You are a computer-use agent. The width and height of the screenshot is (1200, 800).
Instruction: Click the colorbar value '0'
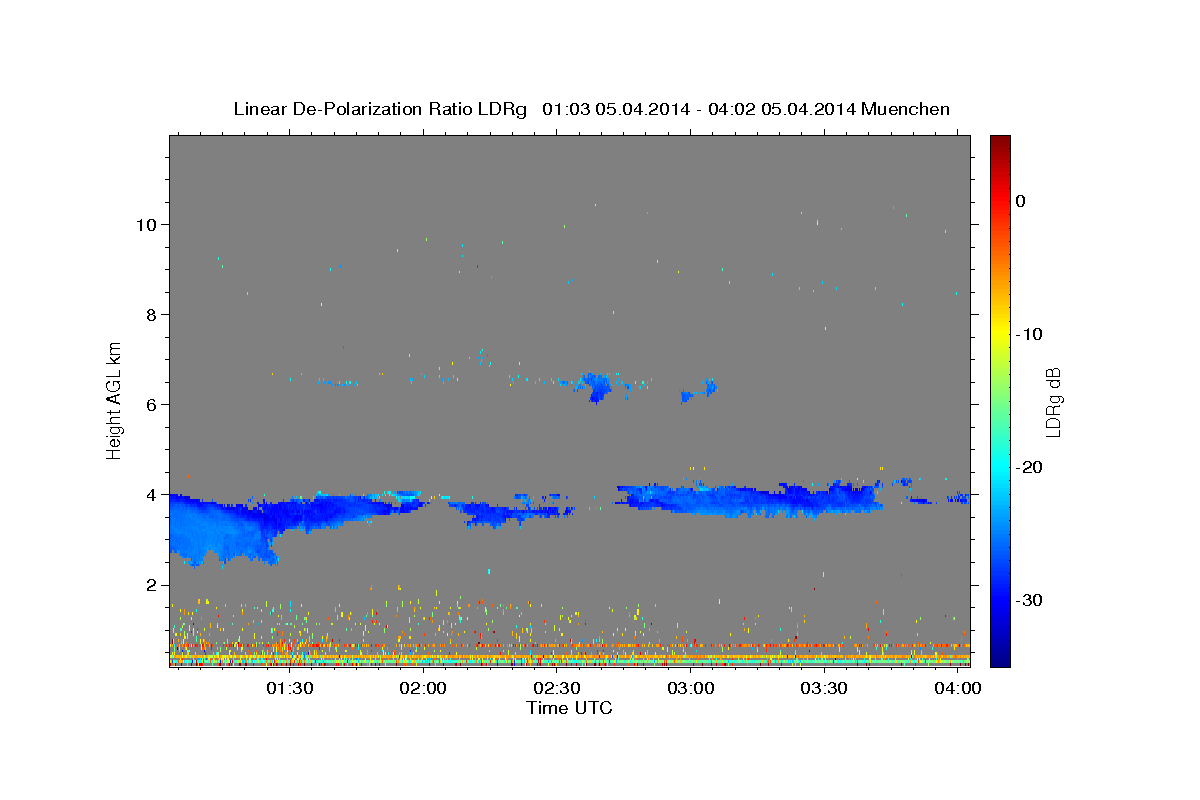[x=1021, y=201]
